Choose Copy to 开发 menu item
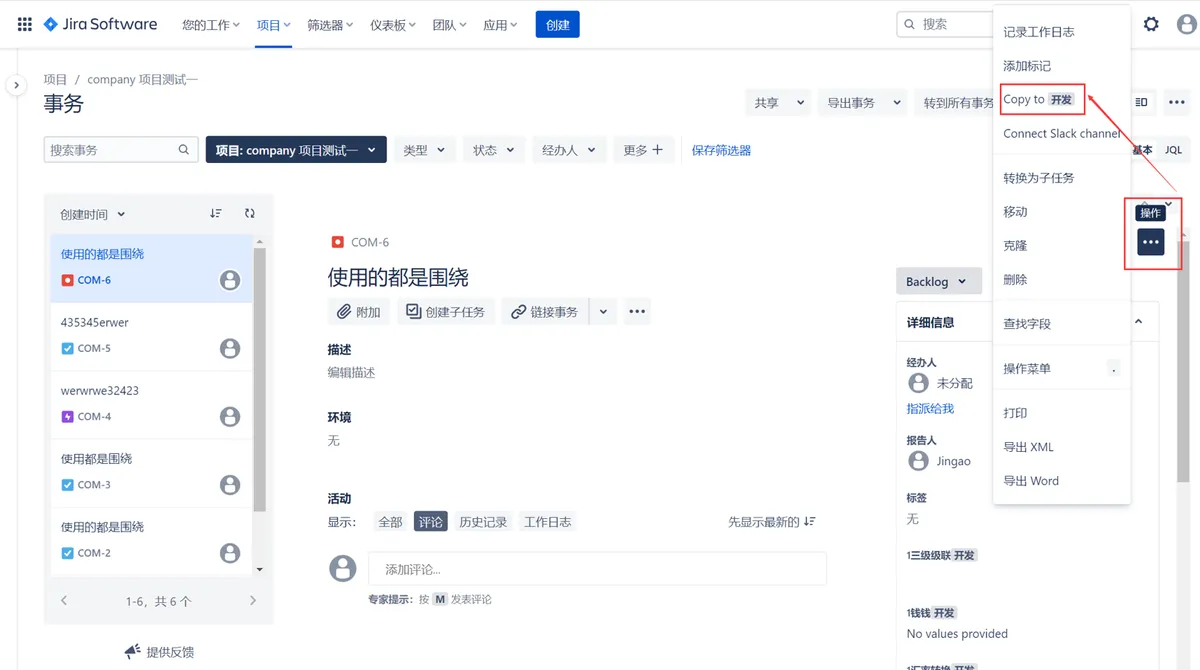Image resolution: width=1200 pixels, height=670 pixels. (x=1061, y=100)
